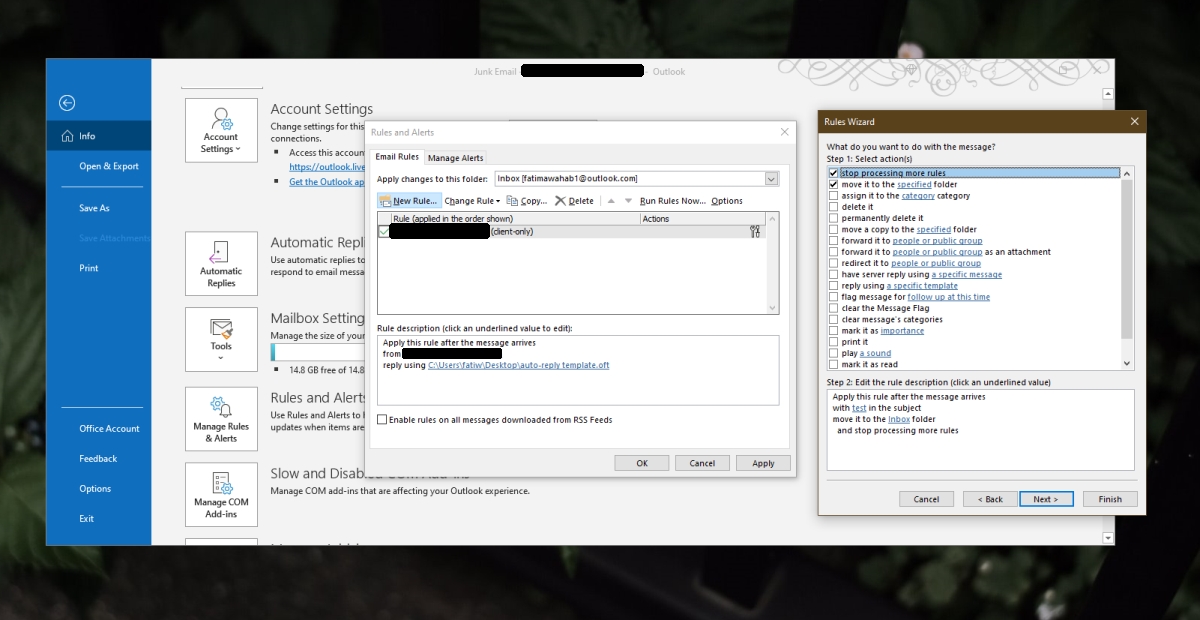Check the 'delete it' action
The width and height of the screenshot is (1200, 620).
pos(834,207)
